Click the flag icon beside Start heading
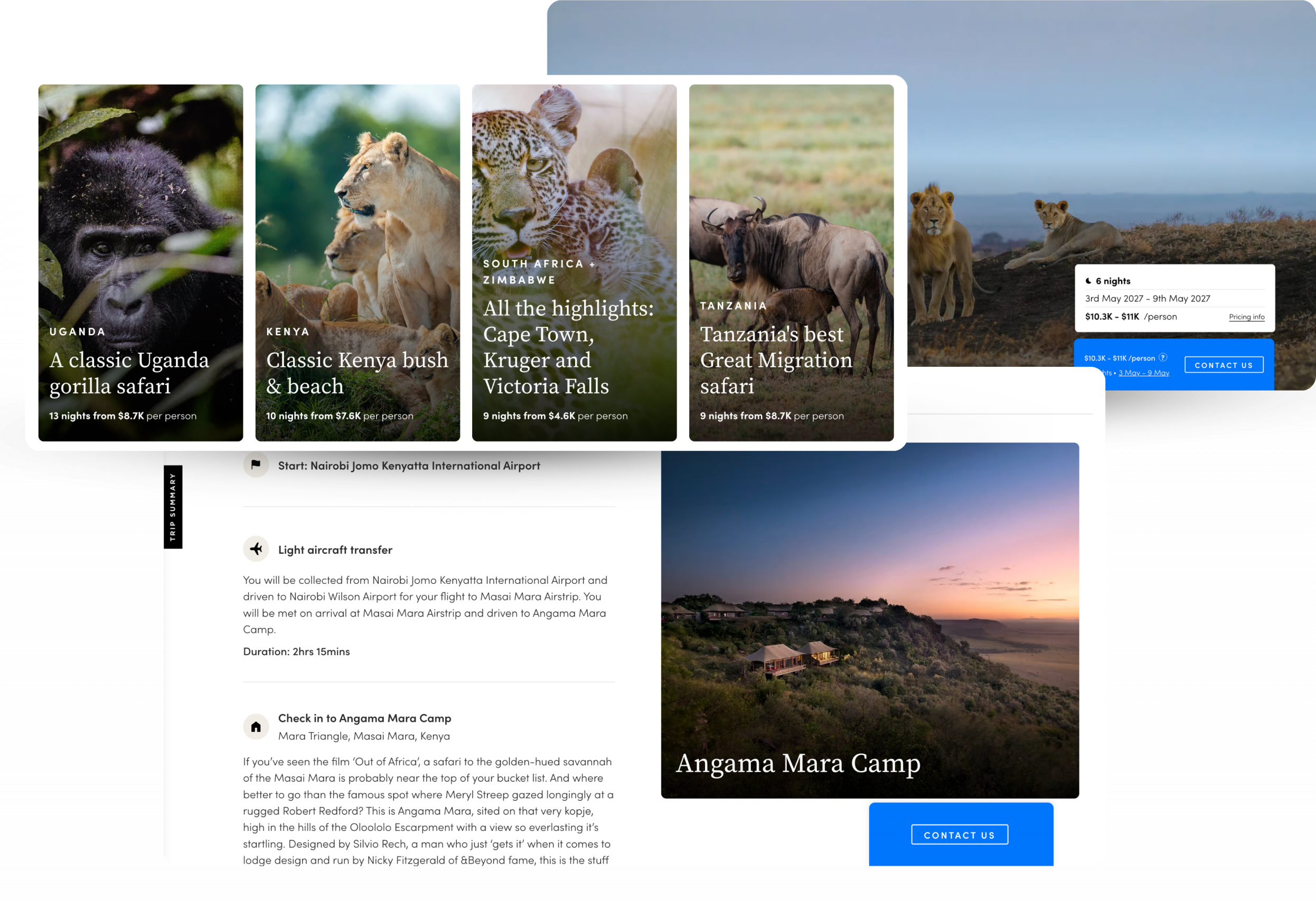This screenshot has width=1316, height=901. tap(257, 465)
